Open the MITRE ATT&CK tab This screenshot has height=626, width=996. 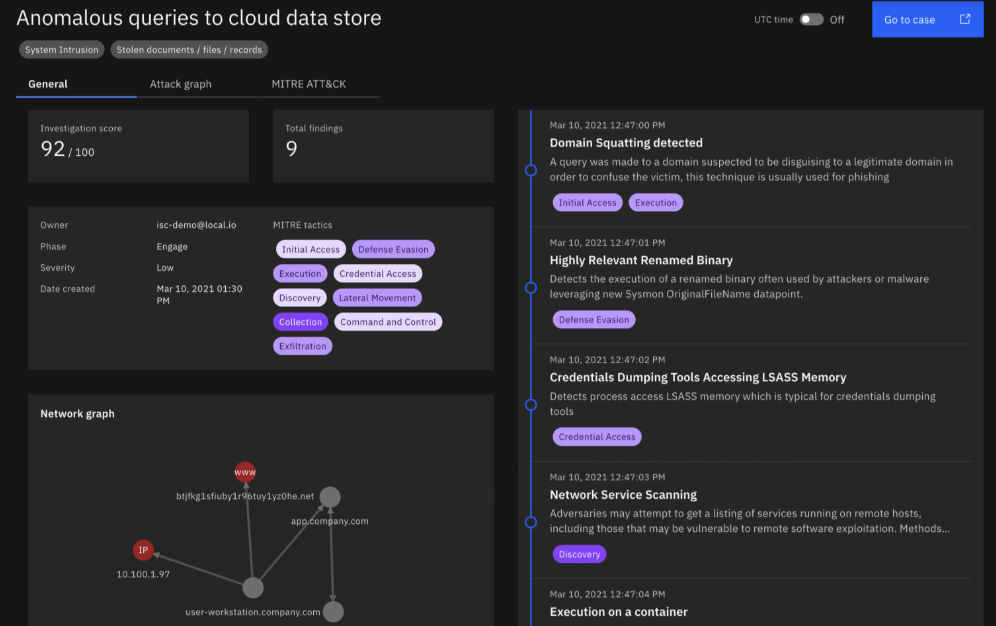(311, 84)
